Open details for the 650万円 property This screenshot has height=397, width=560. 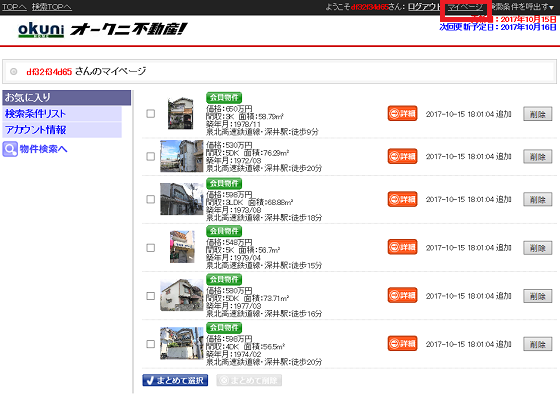(402, 114)
